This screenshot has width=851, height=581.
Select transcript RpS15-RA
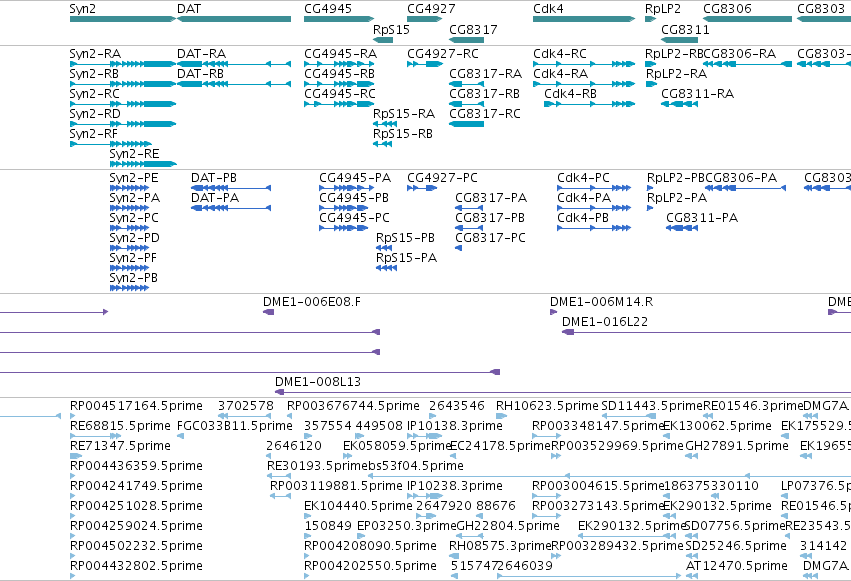[385, 124]
